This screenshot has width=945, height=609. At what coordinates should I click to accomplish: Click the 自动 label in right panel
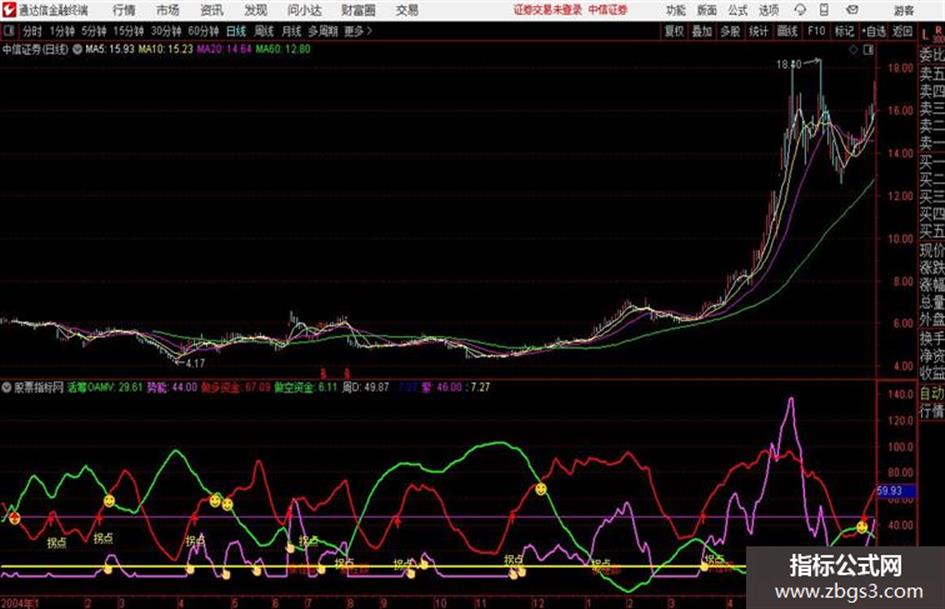point(932,393)
